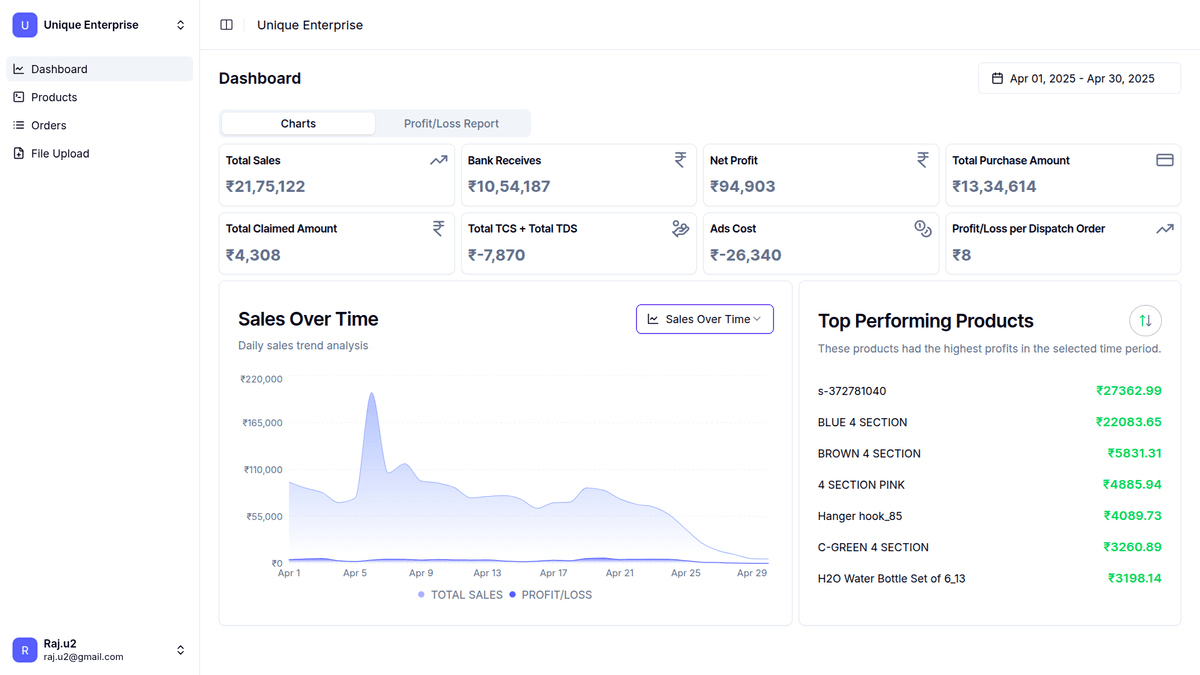
Task: Open the Unique Enterprise workspace switcher
Action: (x=97, y=24)
